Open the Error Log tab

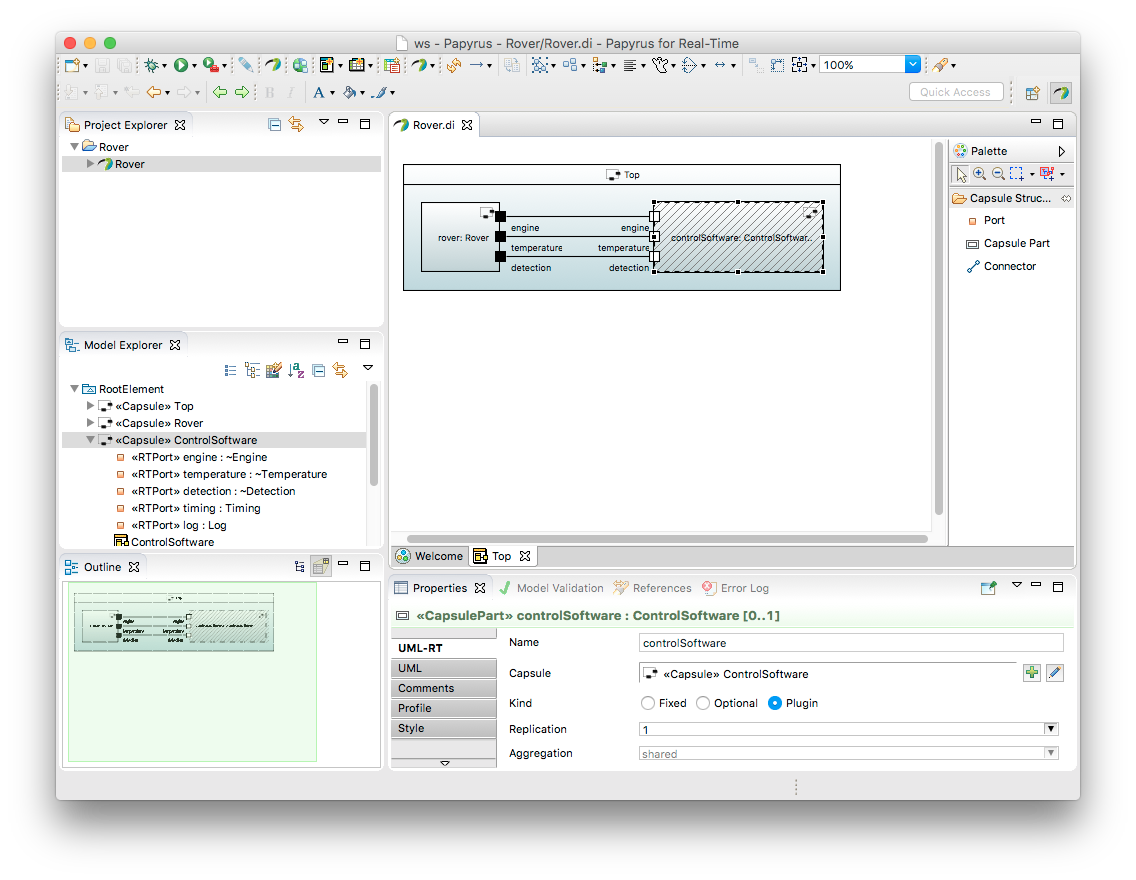pyautogui.click(x=735, y=588)
